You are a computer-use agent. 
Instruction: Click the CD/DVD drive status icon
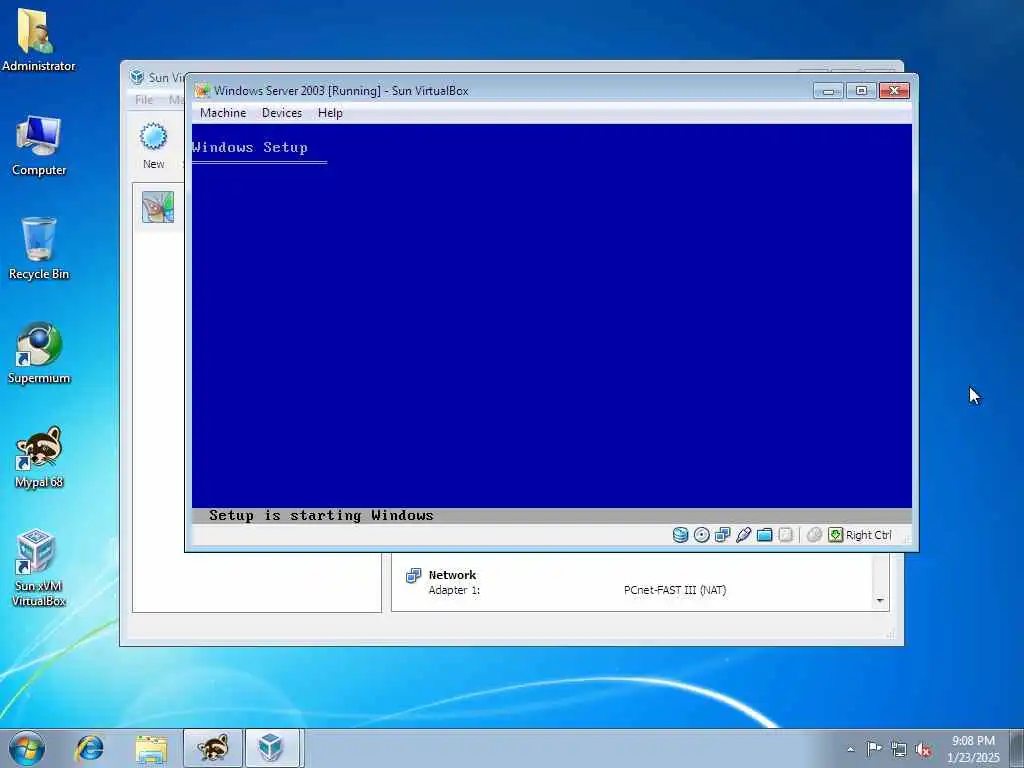(701, 535)
